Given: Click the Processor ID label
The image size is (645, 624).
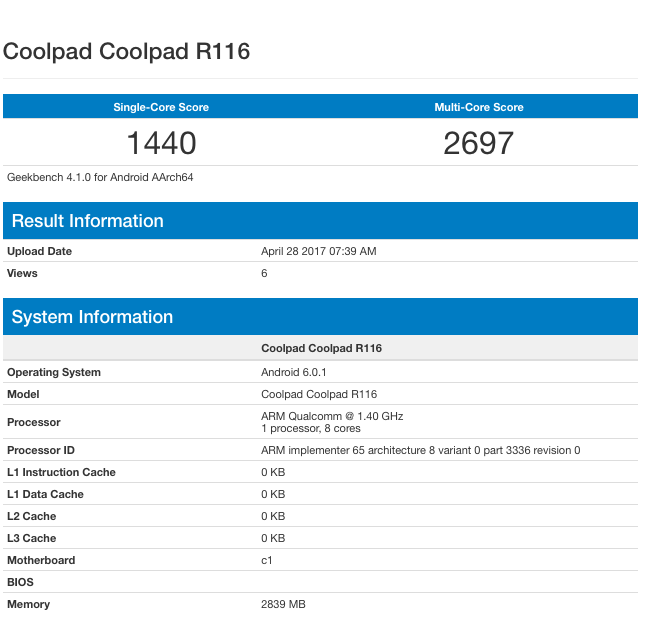Looking at the screenshot, I should point(41,450).
